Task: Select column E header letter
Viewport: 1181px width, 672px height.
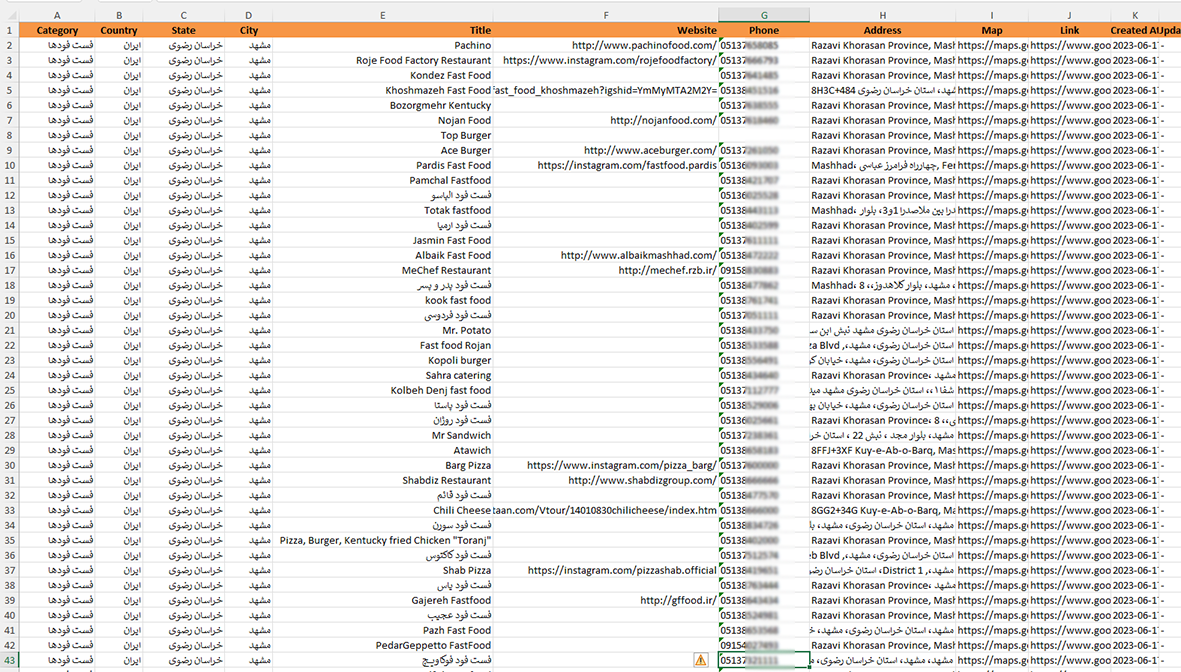Action: coord(383,15)
